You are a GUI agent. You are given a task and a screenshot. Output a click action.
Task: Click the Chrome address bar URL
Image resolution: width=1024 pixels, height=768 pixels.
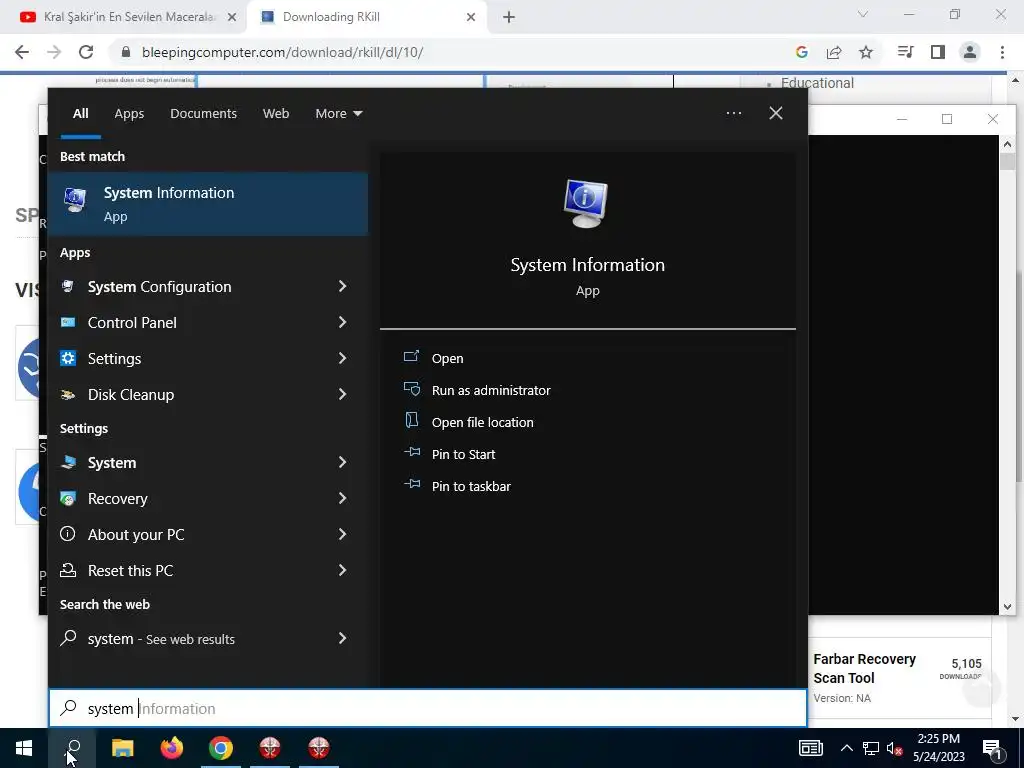tap(282, 52)
